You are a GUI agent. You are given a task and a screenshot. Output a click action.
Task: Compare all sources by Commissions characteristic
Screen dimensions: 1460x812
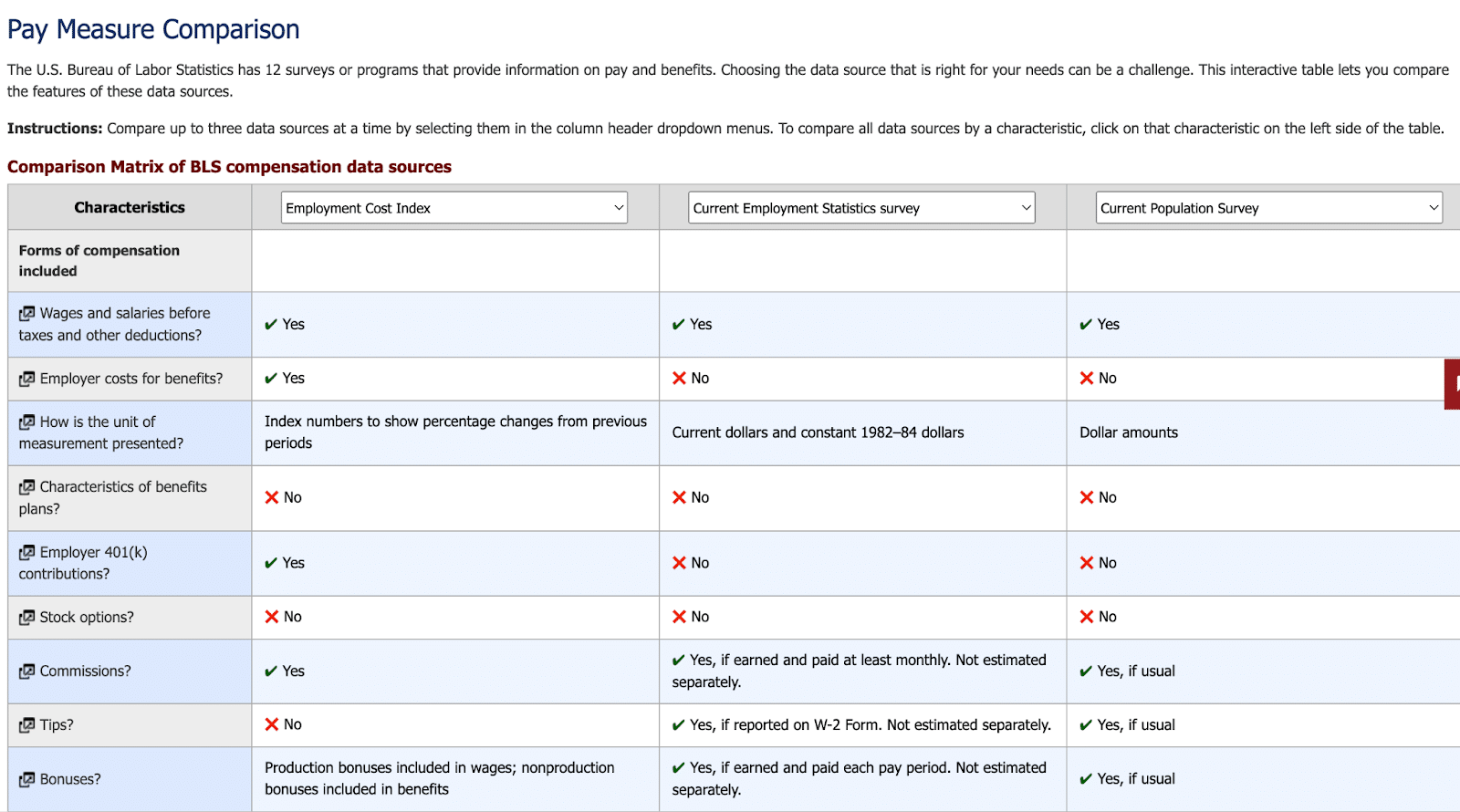(86, 671)
